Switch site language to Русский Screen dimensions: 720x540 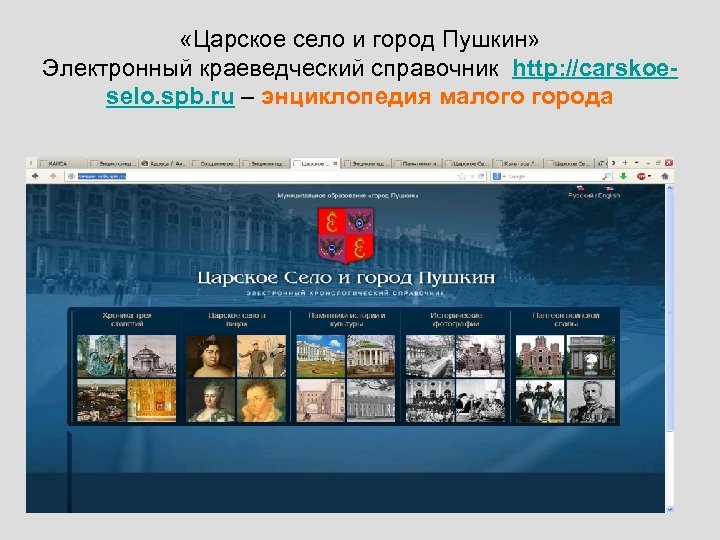pos(580,195)
